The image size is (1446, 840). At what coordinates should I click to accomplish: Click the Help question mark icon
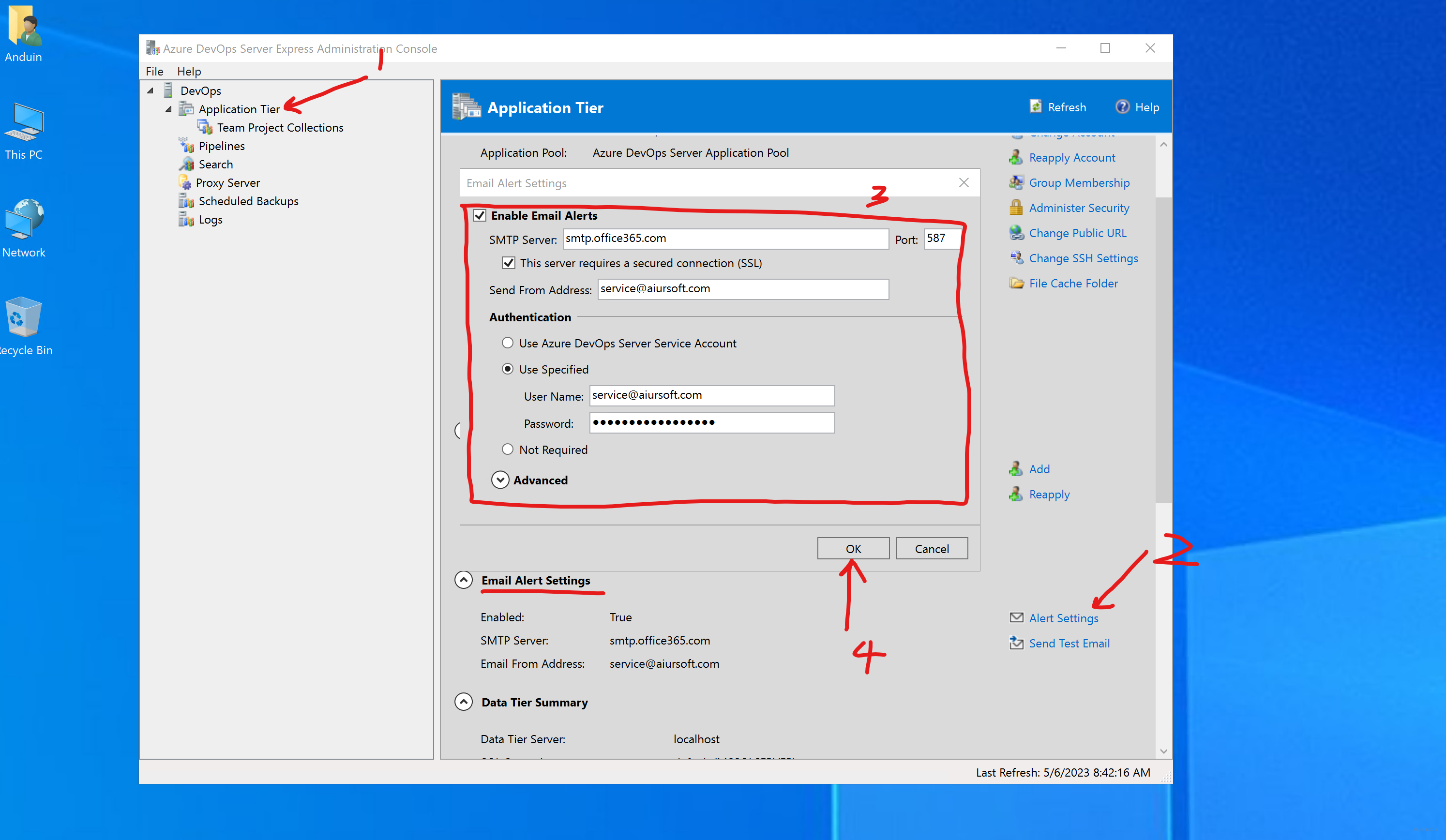[x=1122, y=107]
